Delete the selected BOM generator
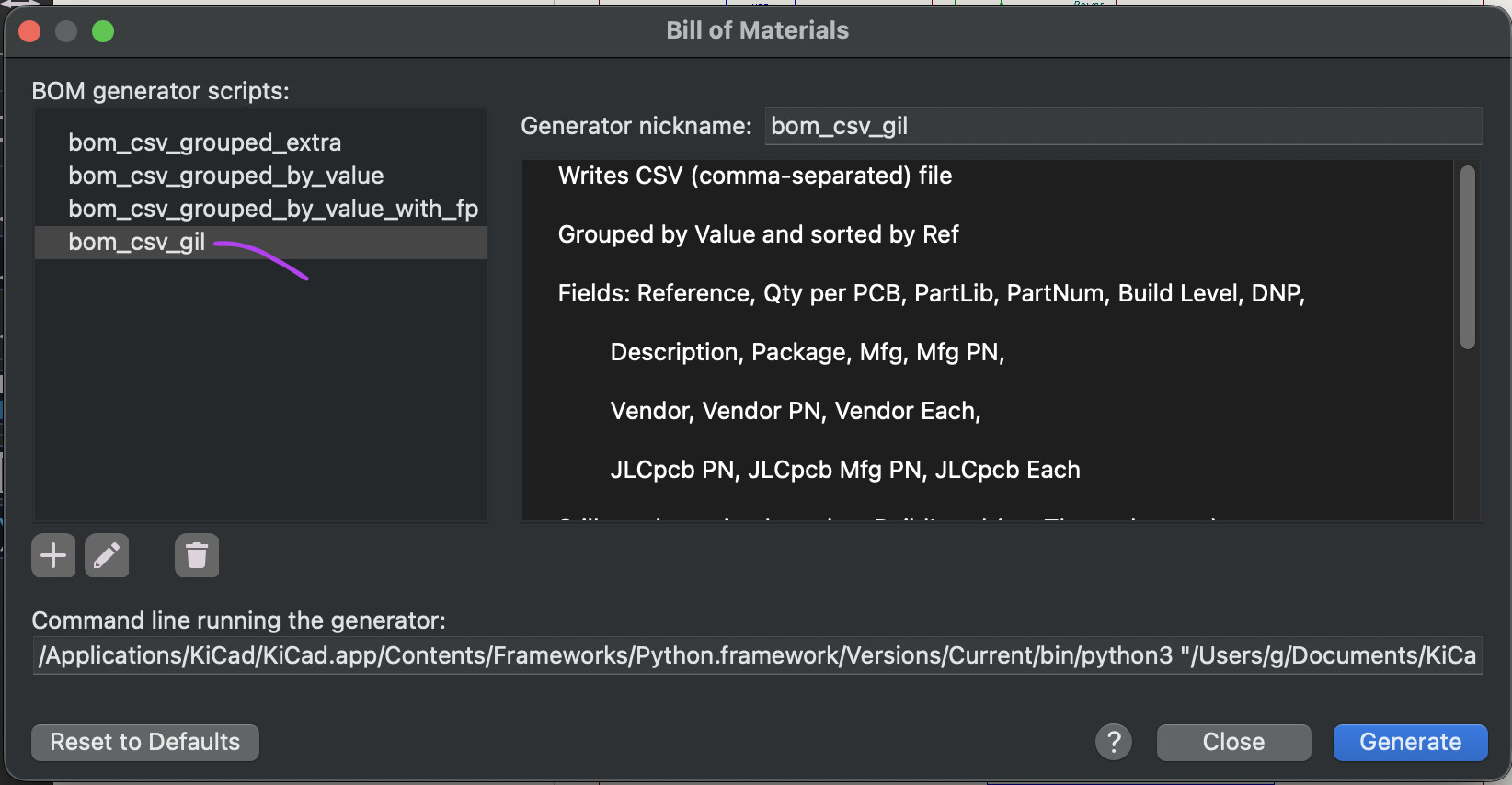 tap(197, 555)
